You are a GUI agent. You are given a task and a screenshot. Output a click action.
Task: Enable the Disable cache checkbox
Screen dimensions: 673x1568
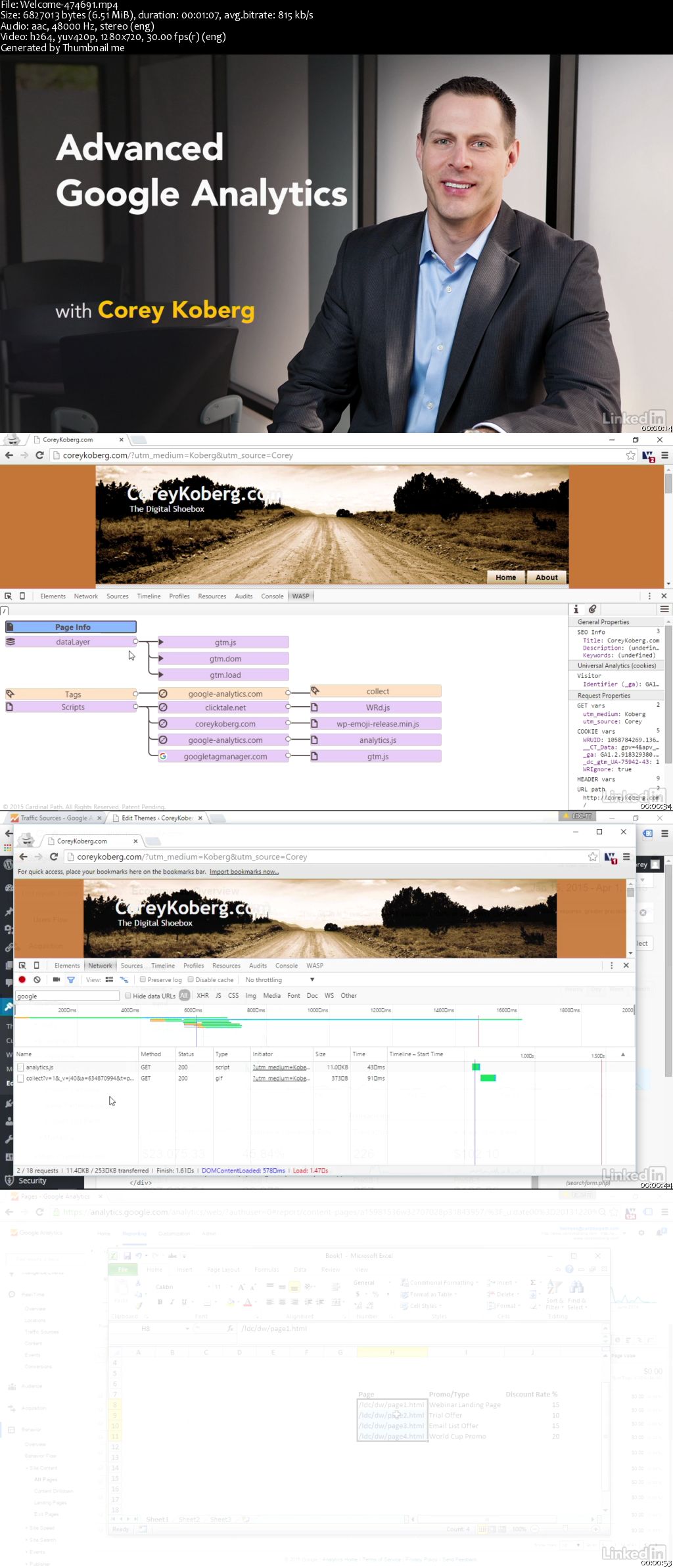click(x=191, y=979)
